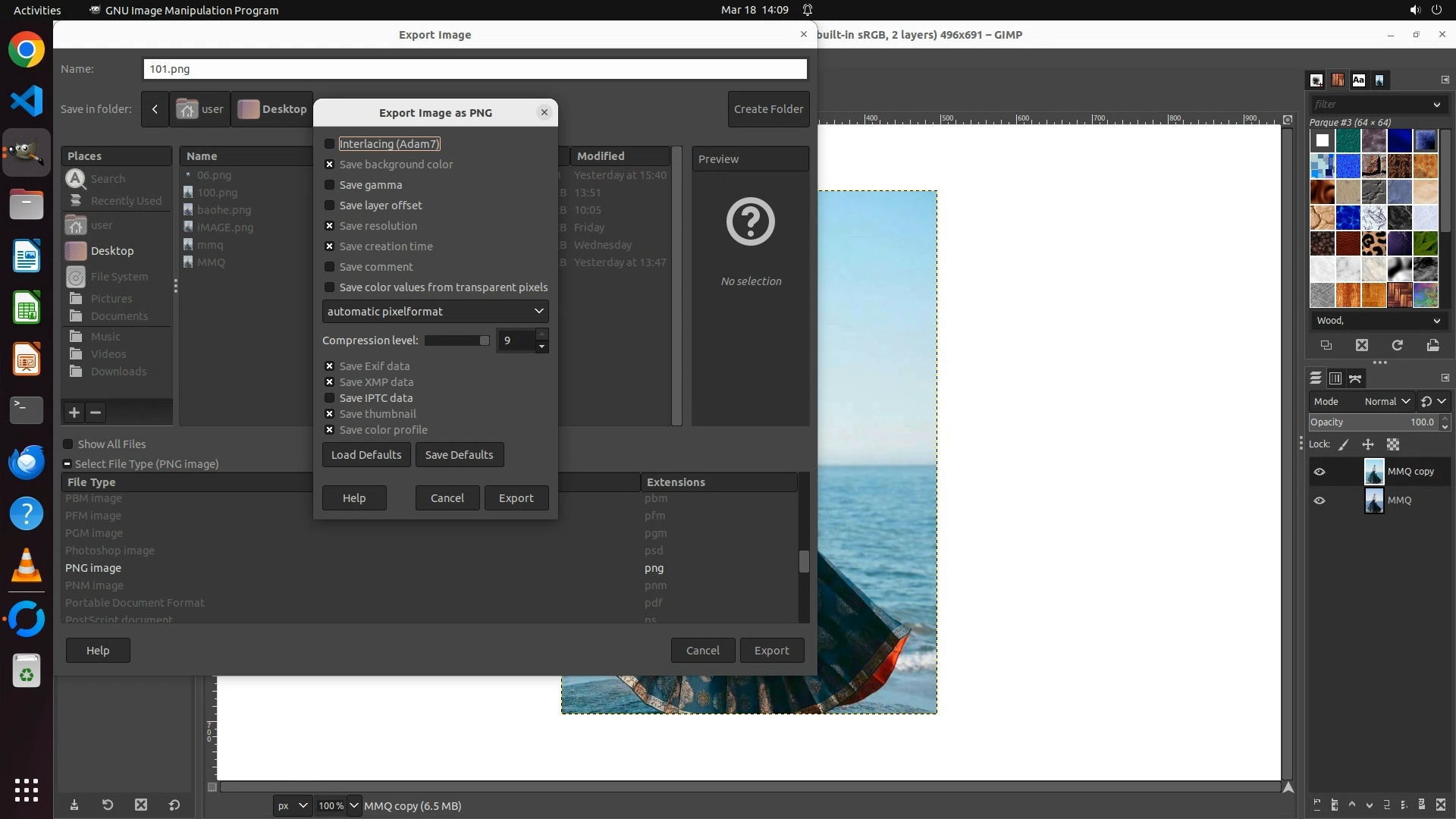
Task: Switch to the Fonts tab icon
Action: (1358, 80)
